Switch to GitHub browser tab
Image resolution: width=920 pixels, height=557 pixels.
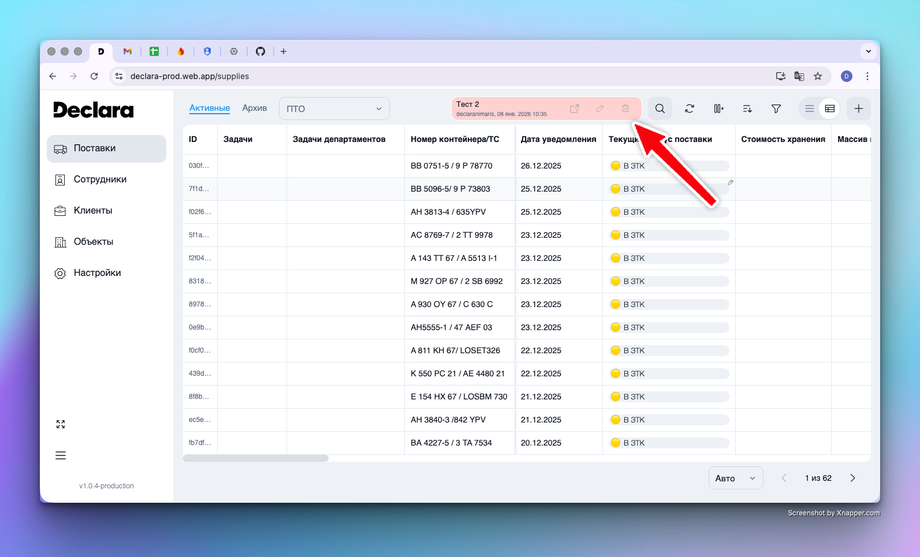[261, 52]
